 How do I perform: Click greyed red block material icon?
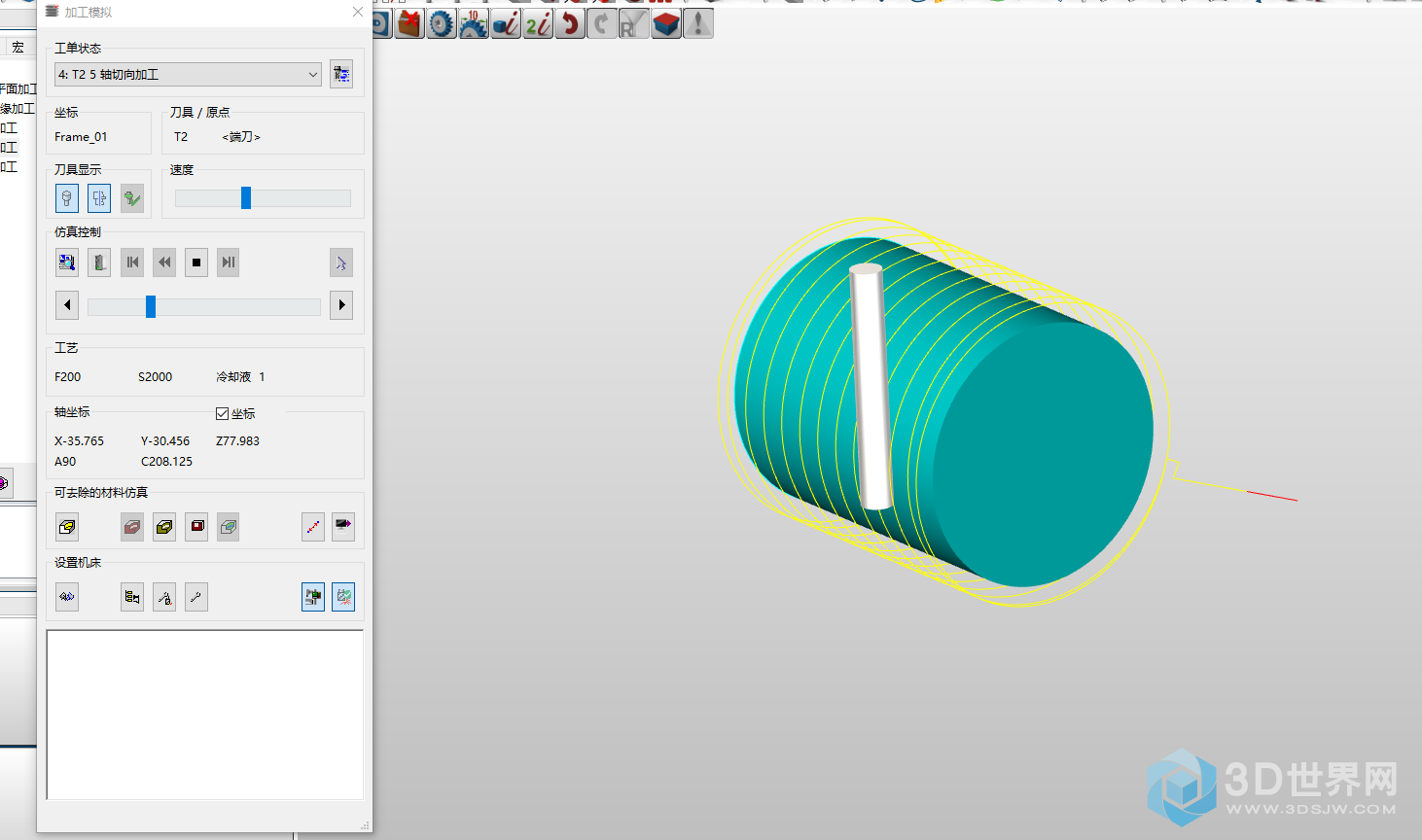[132, 527]
